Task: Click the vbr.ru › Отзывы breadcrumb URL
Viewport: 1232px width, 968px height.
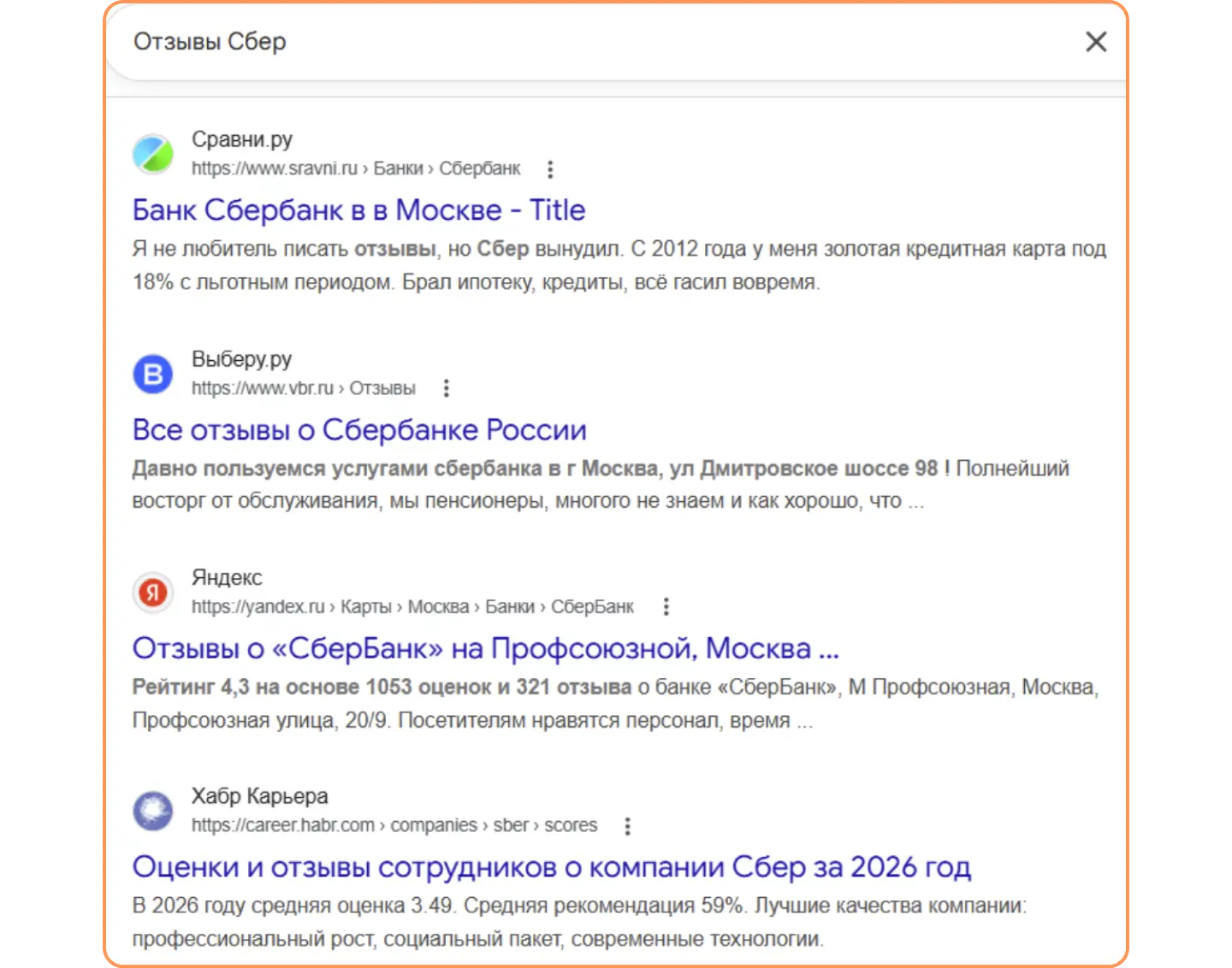Action: [304, 388]
